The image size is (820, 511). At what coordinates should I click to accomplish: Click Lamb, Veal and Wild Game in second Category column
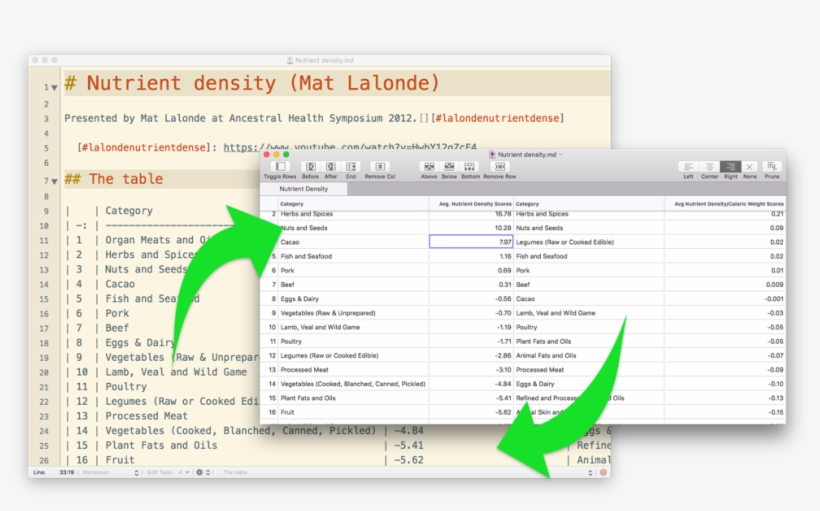(589, 313)
